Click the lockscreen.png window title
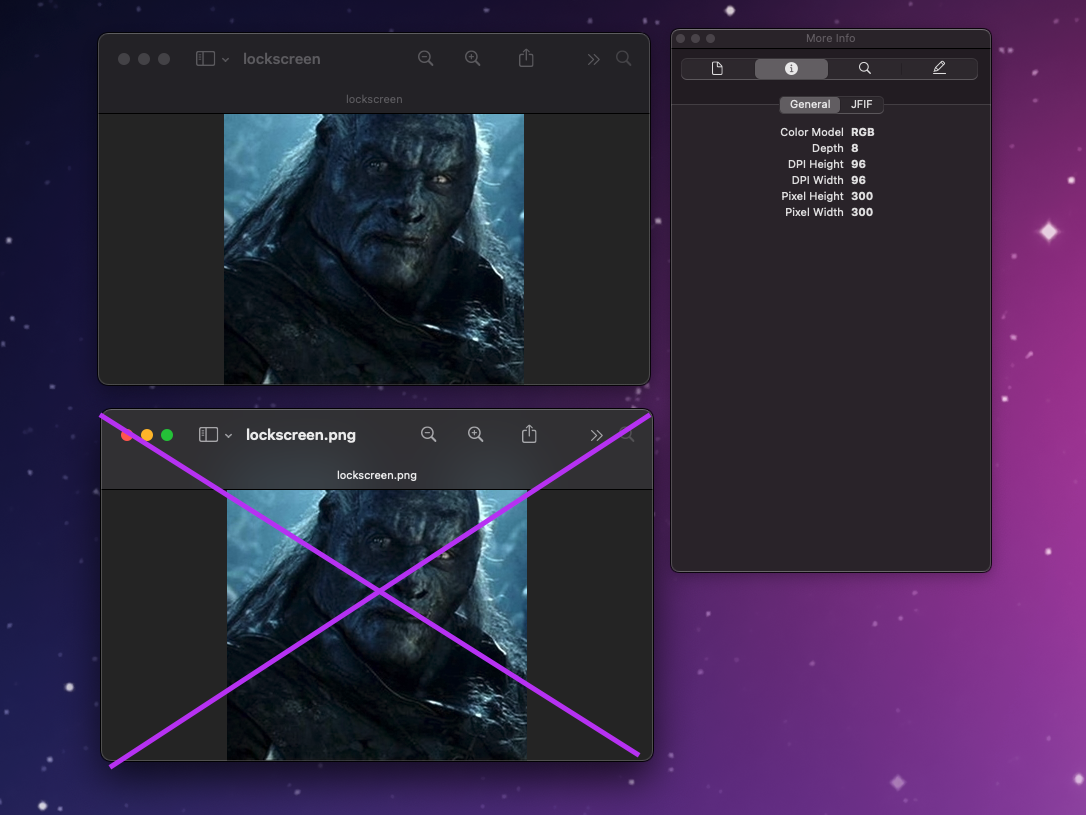The width and height of the screenshot is (1086, 815). tap(301, 435)
